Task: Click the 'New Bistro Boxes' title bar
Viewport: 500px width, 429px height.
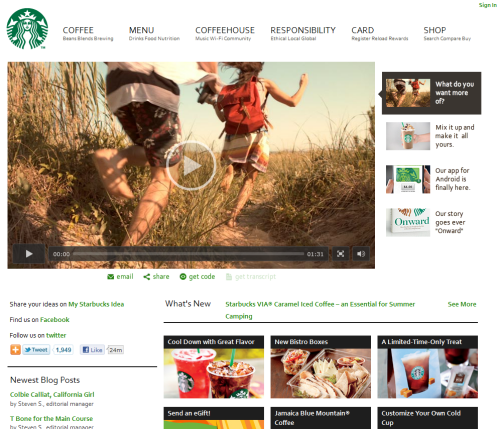Action: [321, 342]
